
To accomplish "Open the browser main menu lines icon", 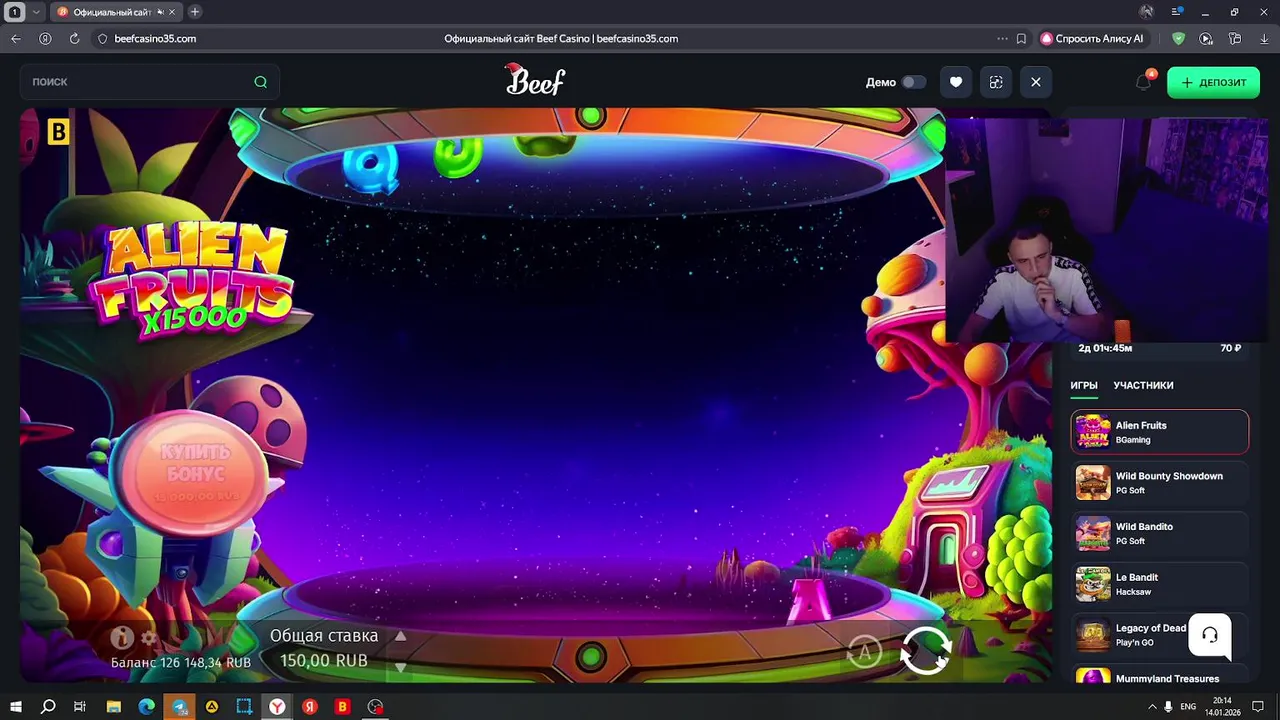I will click(1177, 12).
